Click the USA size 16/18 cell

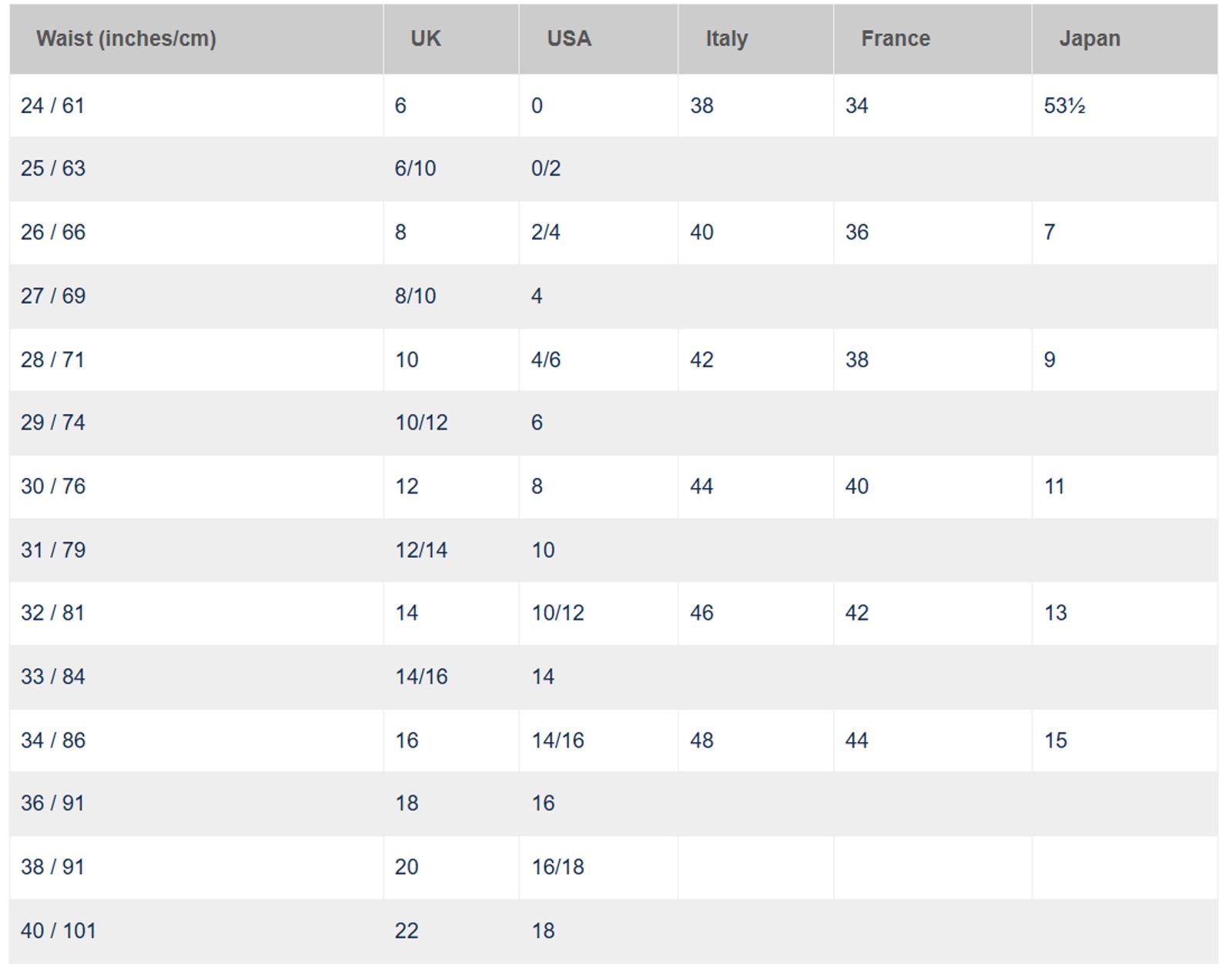(557, 867)
